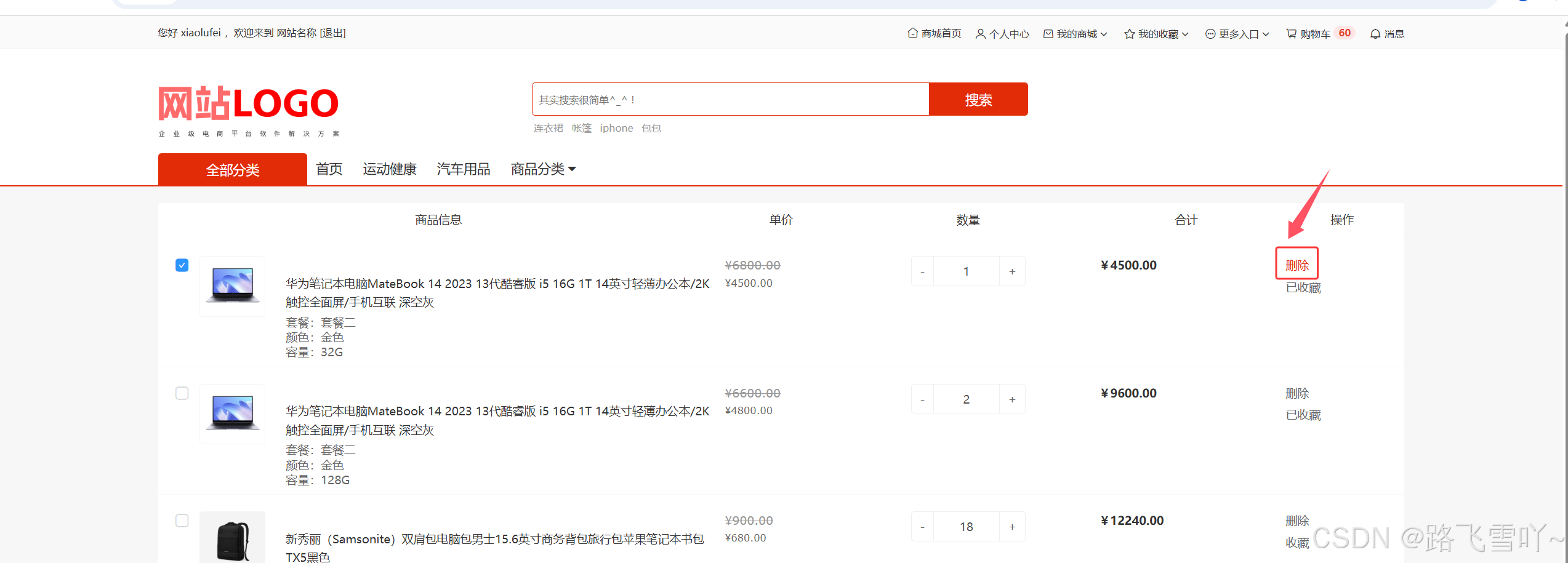Click the quantity field showing 1
1568x563 pixels.
click(967, 271)
